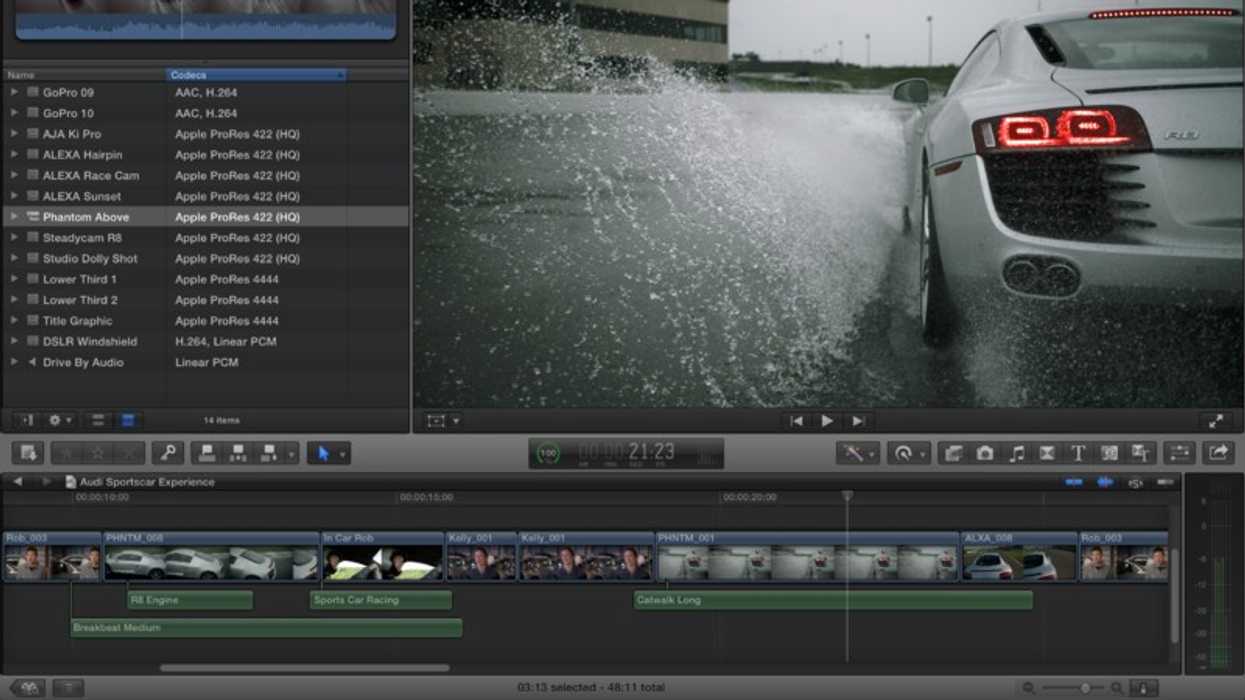Select the Breakbeat Medium audio clip
Image resolution: width=1245 pixels, height=700 pixels.
click(266, 628)
